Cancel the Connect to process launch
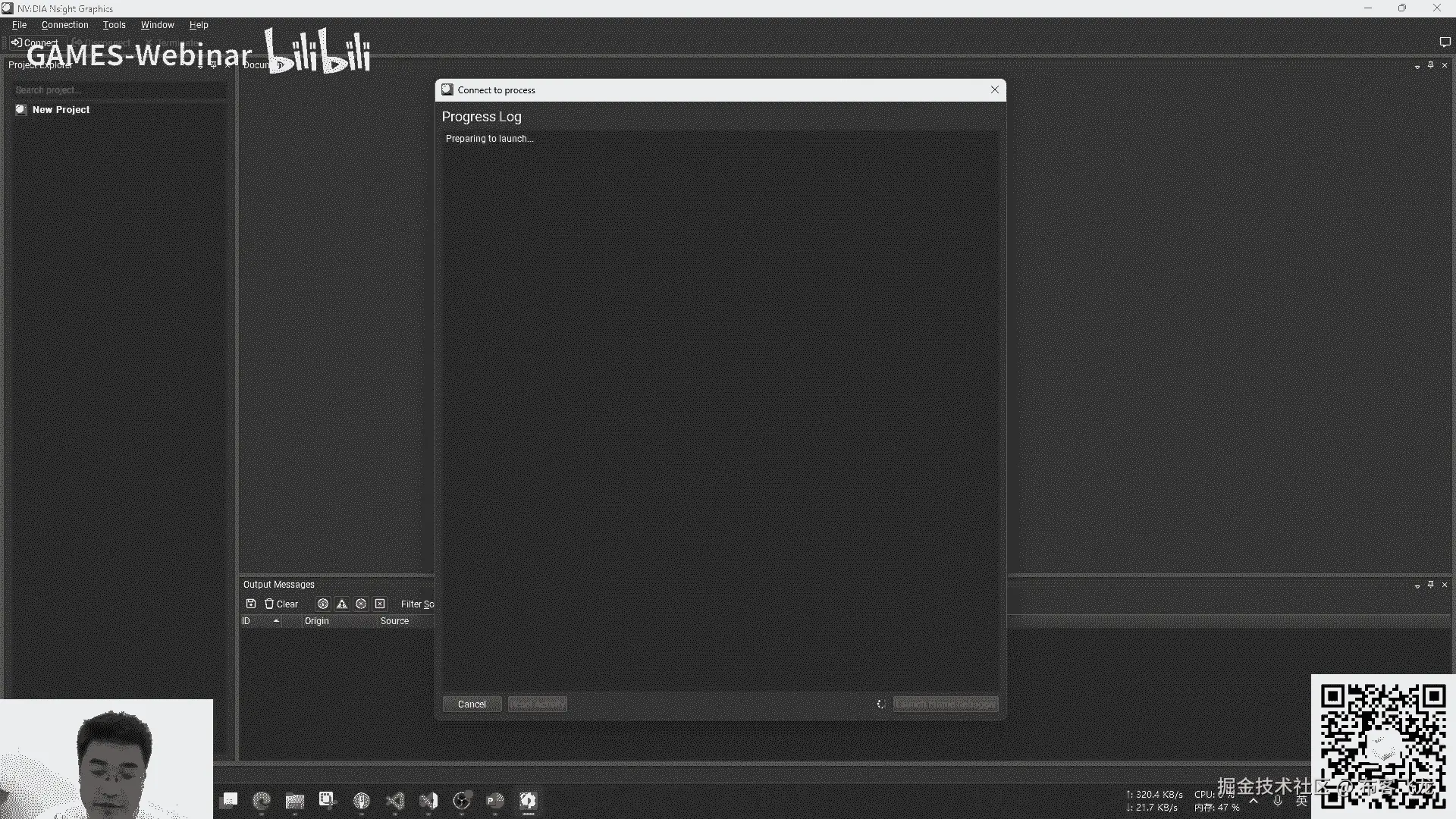This screenshot has width=1456, height=819. tap(472, 704)
